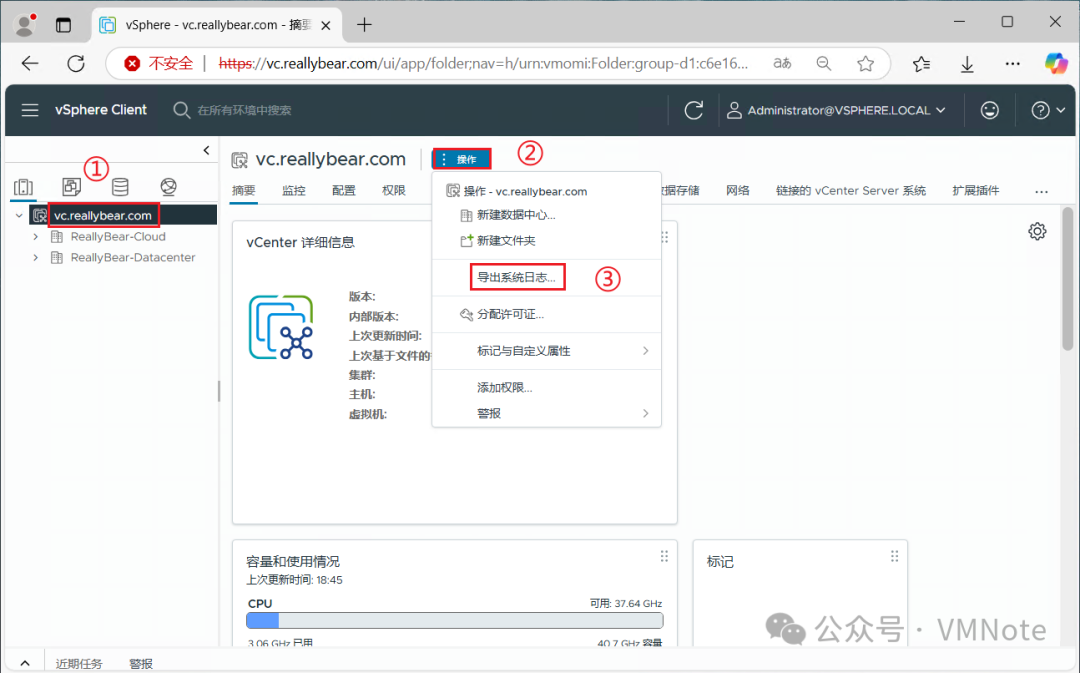Image resolution: width=1080 pixels, height=673 pixels.
Task: Select ReallyBear-Cloud datacenter
Action: 118,236
